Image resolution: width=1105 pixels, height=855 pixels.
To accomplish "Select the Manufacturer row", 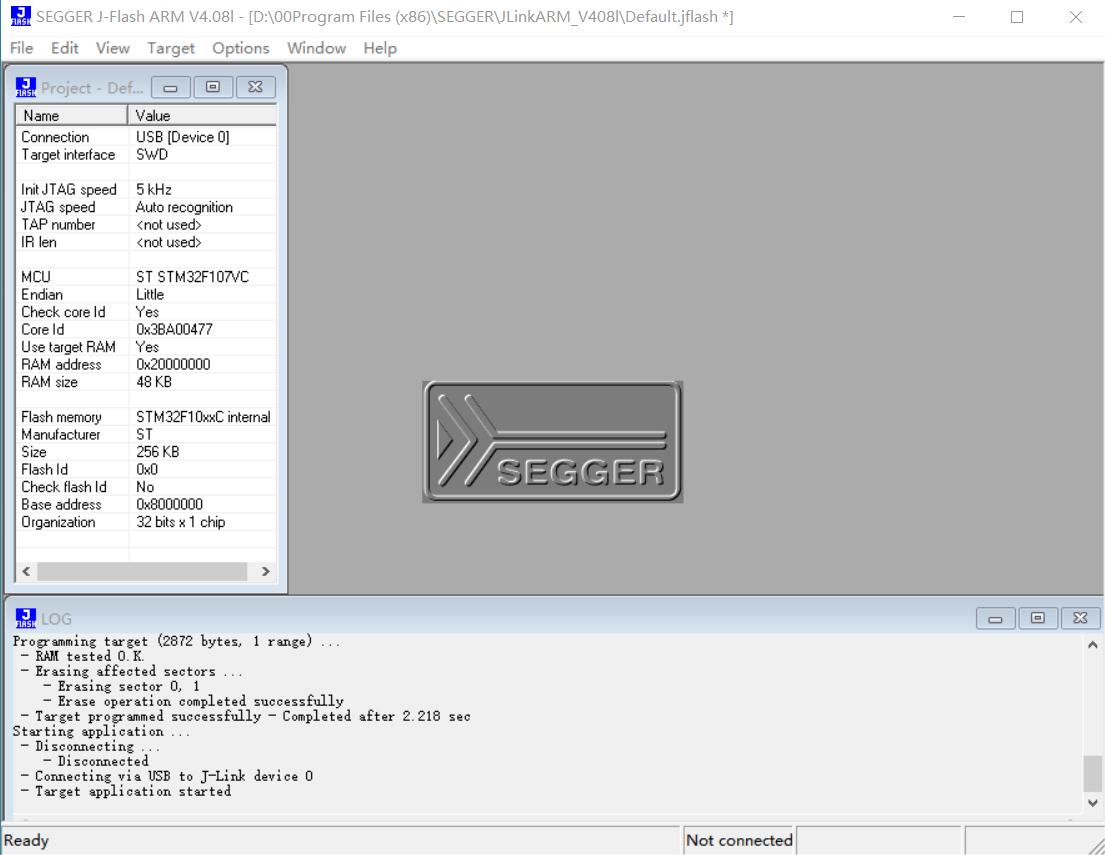I will point(146,434).
